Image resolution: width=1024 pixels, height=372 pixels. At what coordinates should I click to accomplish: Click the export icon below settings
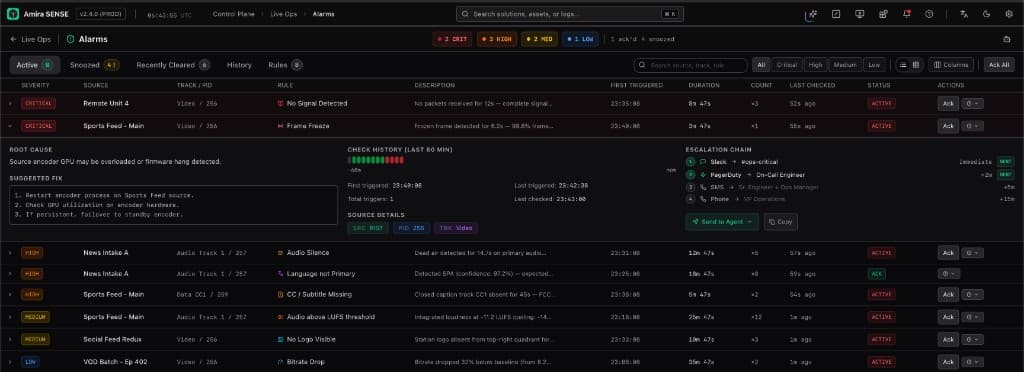pyautogui.click(x=1007, y=39)
